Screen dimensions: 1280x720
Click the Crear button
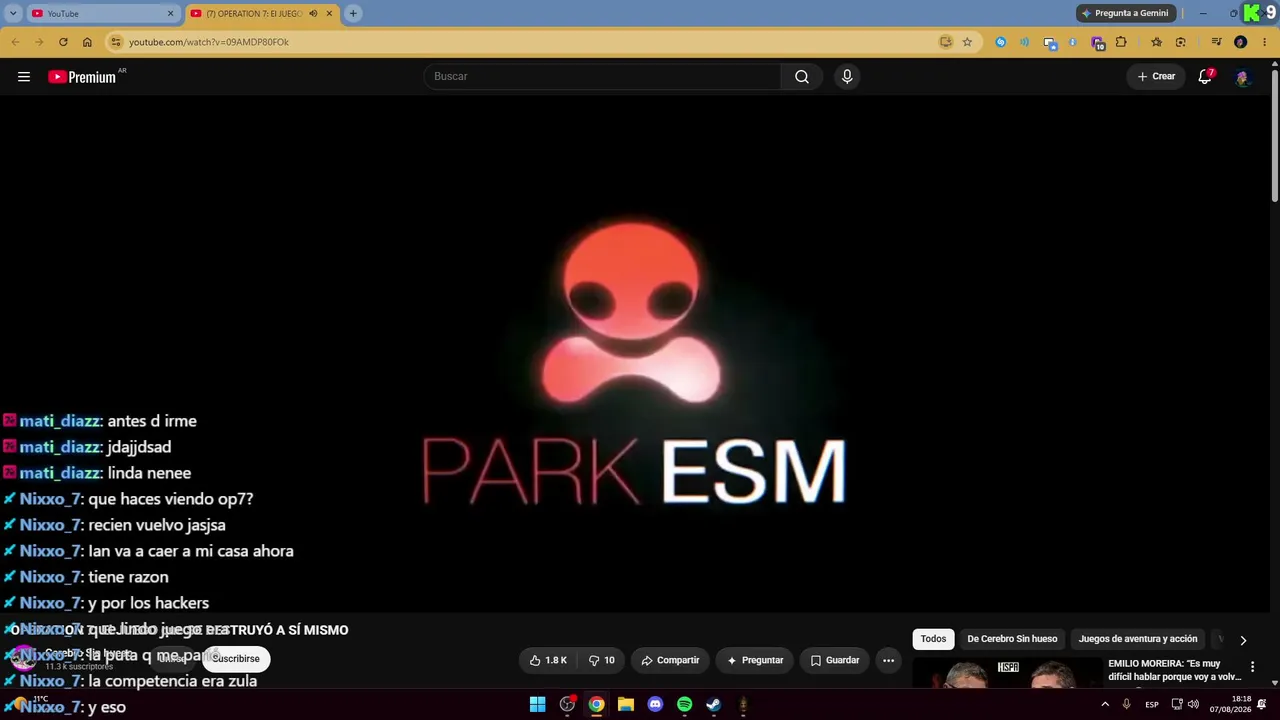1156,77
